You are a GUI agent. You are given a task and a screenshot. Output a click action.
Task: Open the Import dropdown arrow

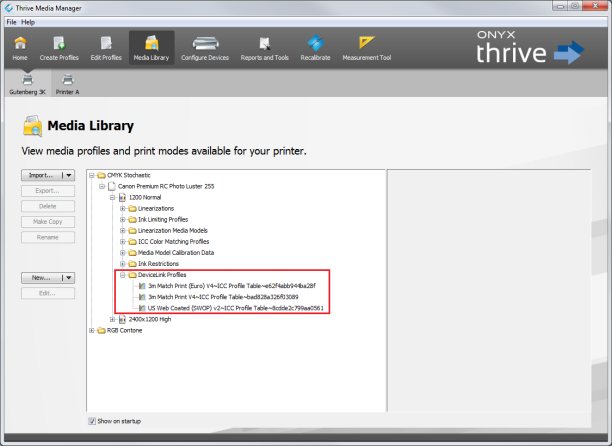69,175
